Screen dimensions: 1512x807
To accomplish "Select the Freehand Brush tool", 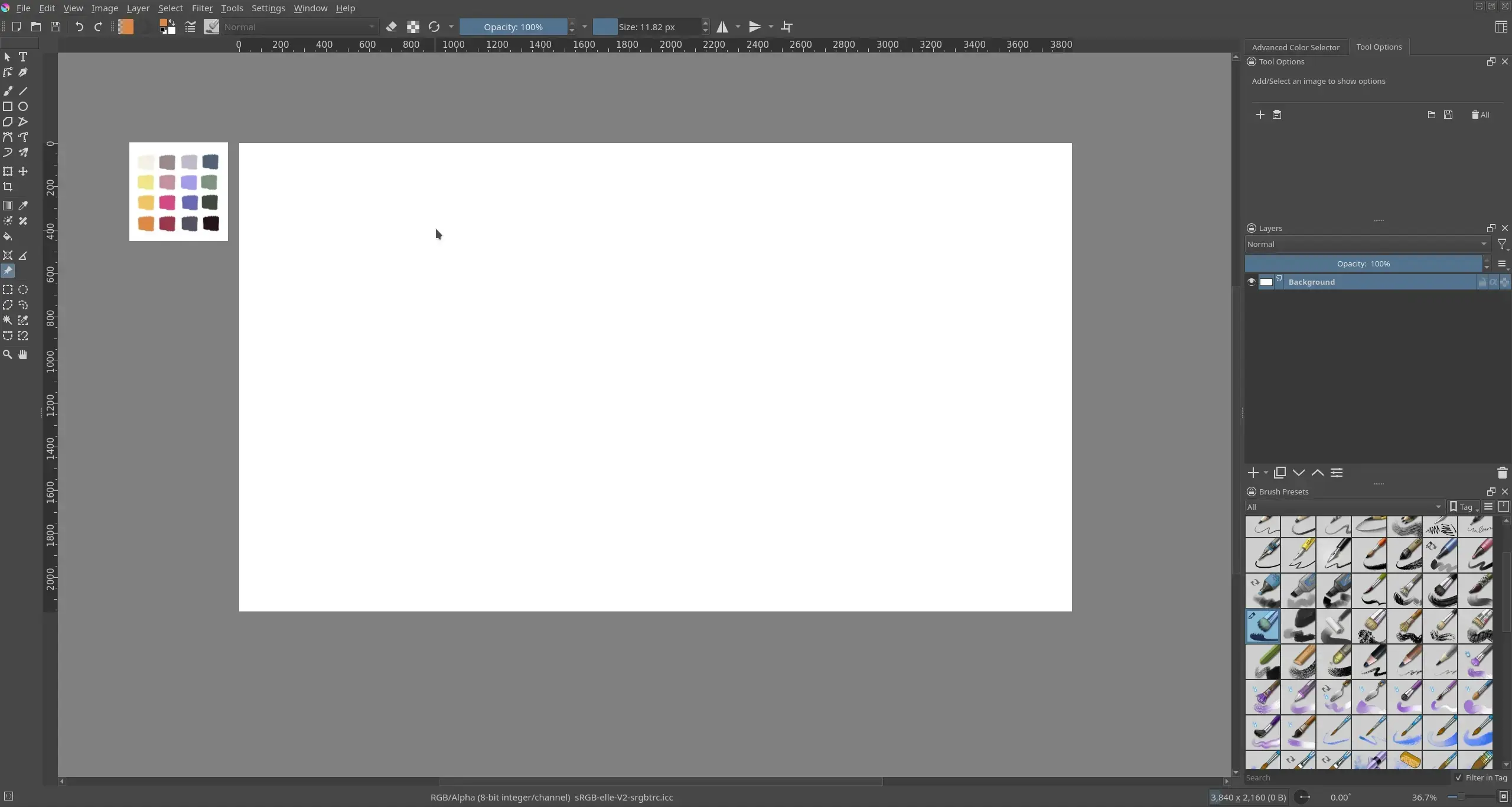I will pyautogui.click(x=8, y=91).
